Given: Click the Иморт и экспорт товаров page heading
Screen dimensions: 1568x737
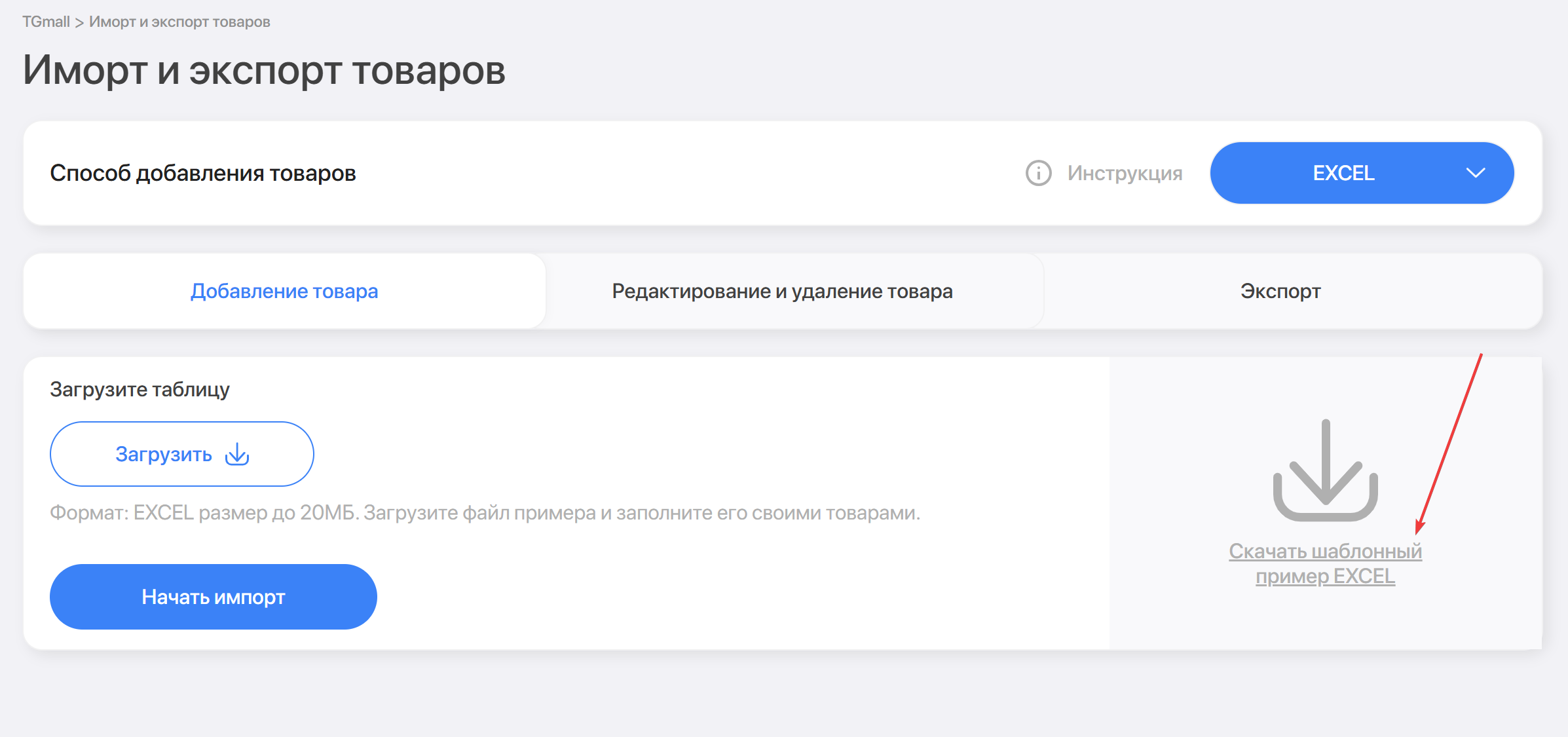Looking at the screenshot, I should coord(264,70).
